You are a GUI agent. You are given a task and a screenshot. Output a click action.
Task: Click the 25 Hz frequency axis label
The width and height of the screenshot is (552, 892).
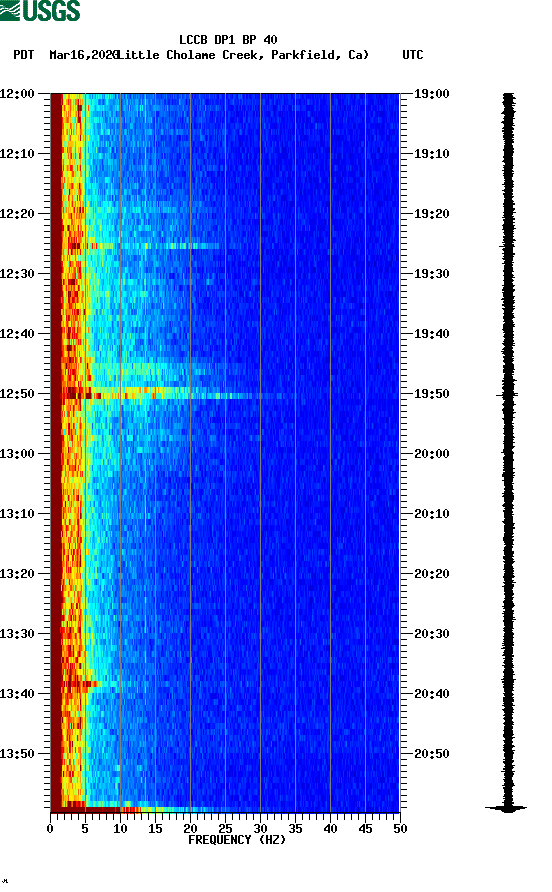tap(225, 829)
